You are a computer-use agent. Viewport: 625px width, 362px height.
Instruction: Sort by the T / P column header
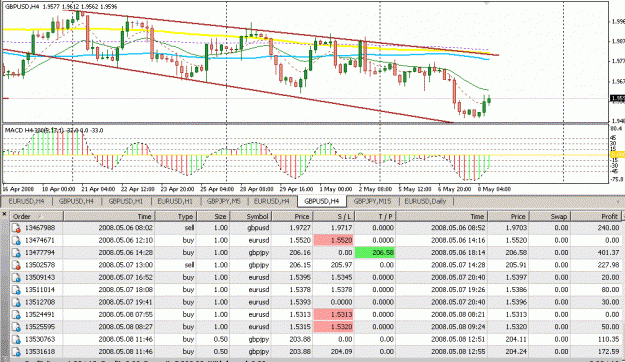click(375, 216)
